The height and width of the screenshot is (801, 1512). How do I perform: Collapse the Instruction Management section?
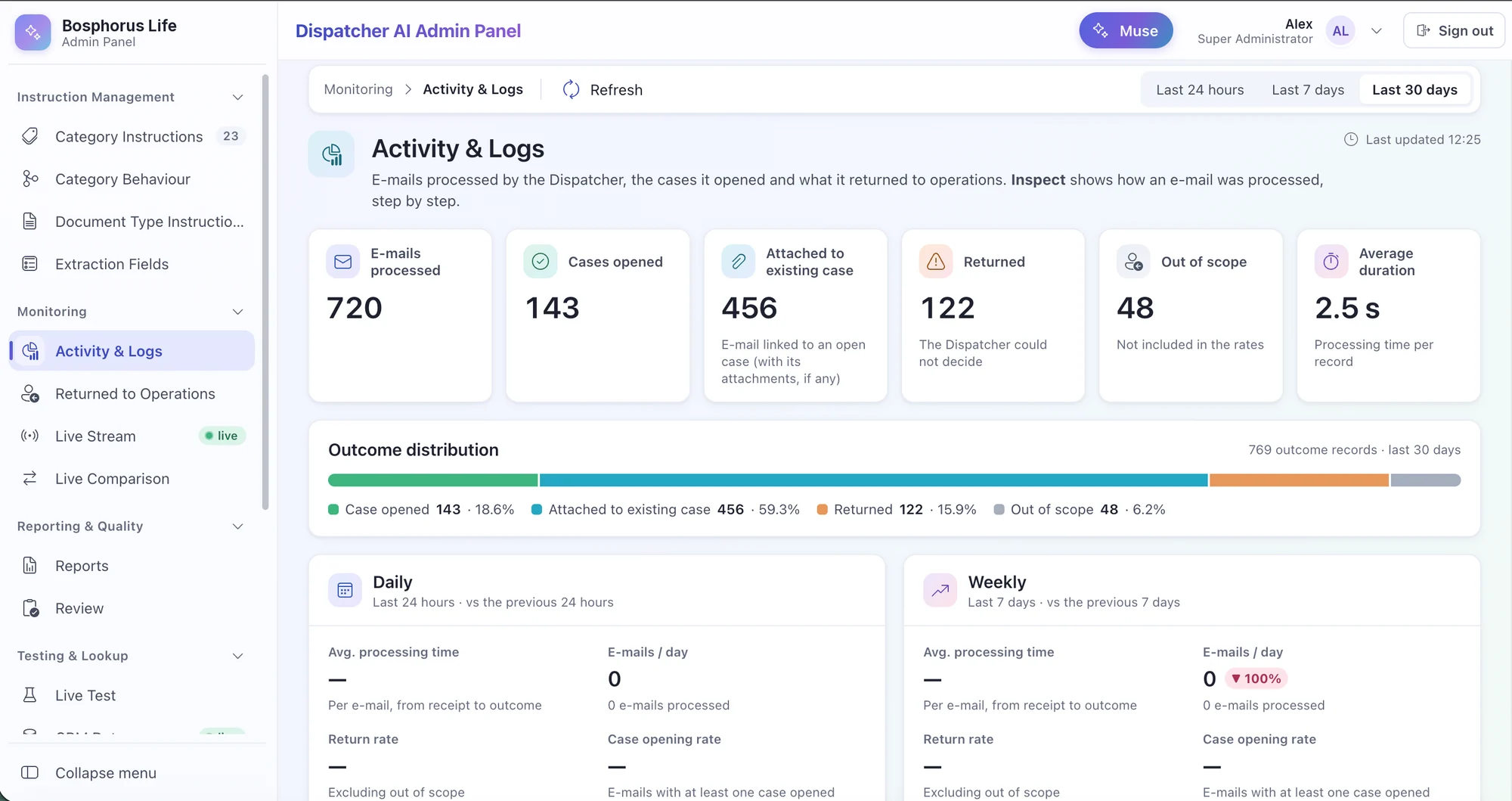coord(237,97)
